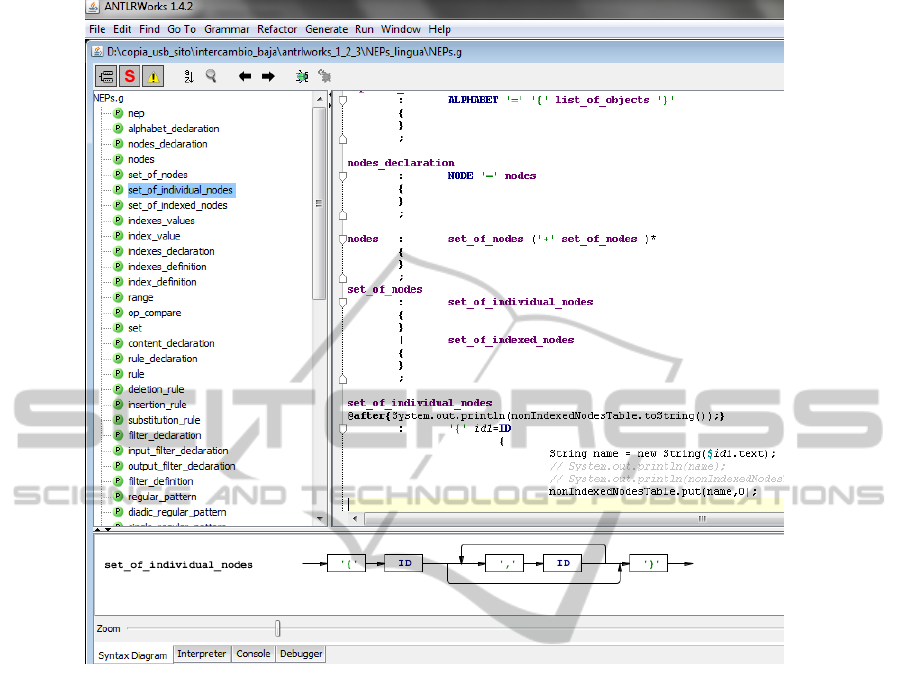Click the Java icon in title bar
This screenshot has width=901, height=679.
[95, 8]
